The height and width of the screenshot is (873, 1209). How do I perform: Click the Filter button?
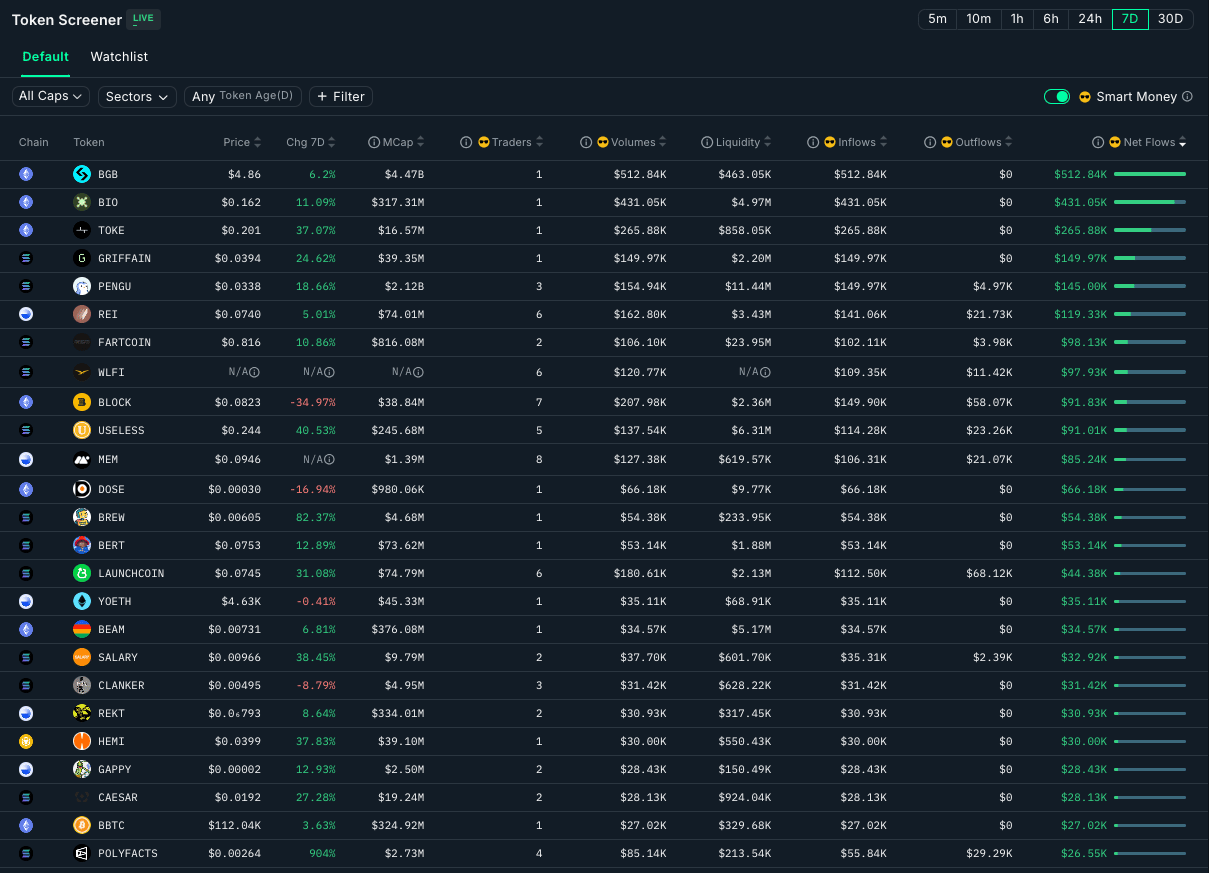coord(341,96)
